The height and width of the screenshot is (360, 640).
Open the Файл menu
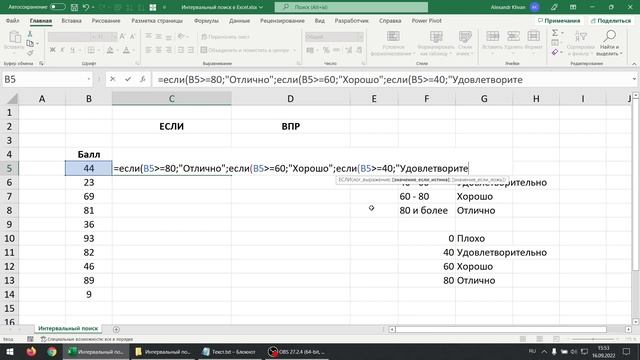tap(13, 20)
